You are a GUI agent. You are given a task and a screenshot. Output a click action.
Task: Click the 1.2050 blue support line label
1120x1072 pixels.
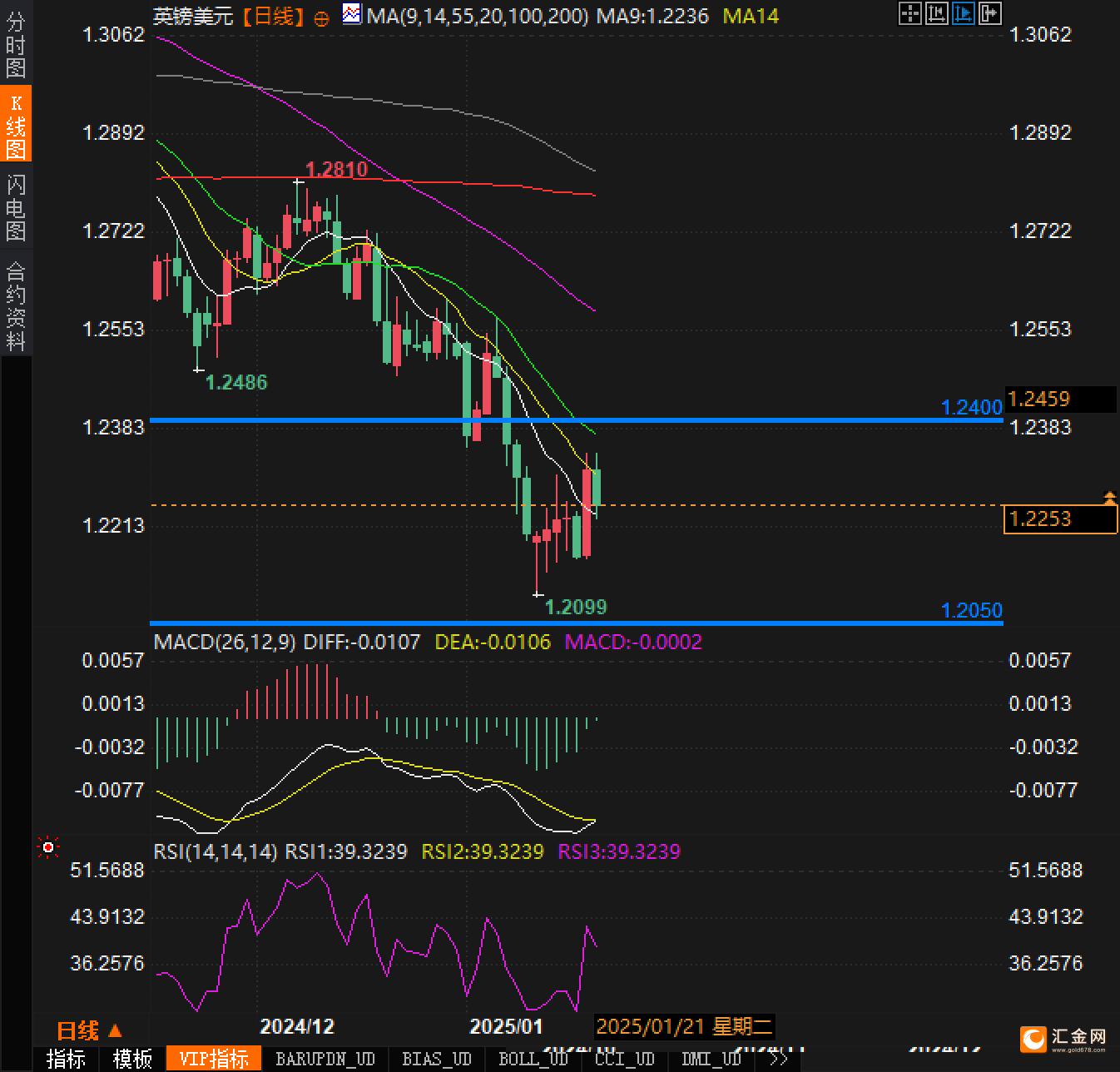(x=971, y=610)
